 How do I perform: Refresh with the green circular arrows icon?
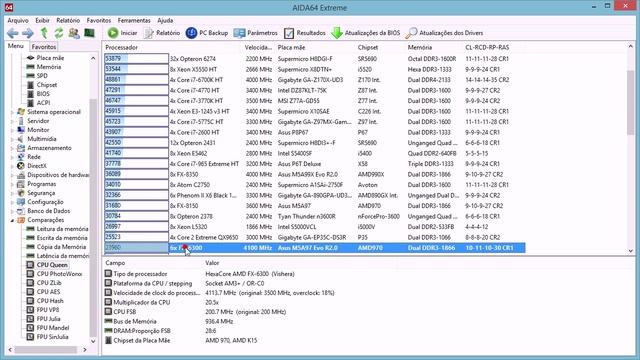59,33
